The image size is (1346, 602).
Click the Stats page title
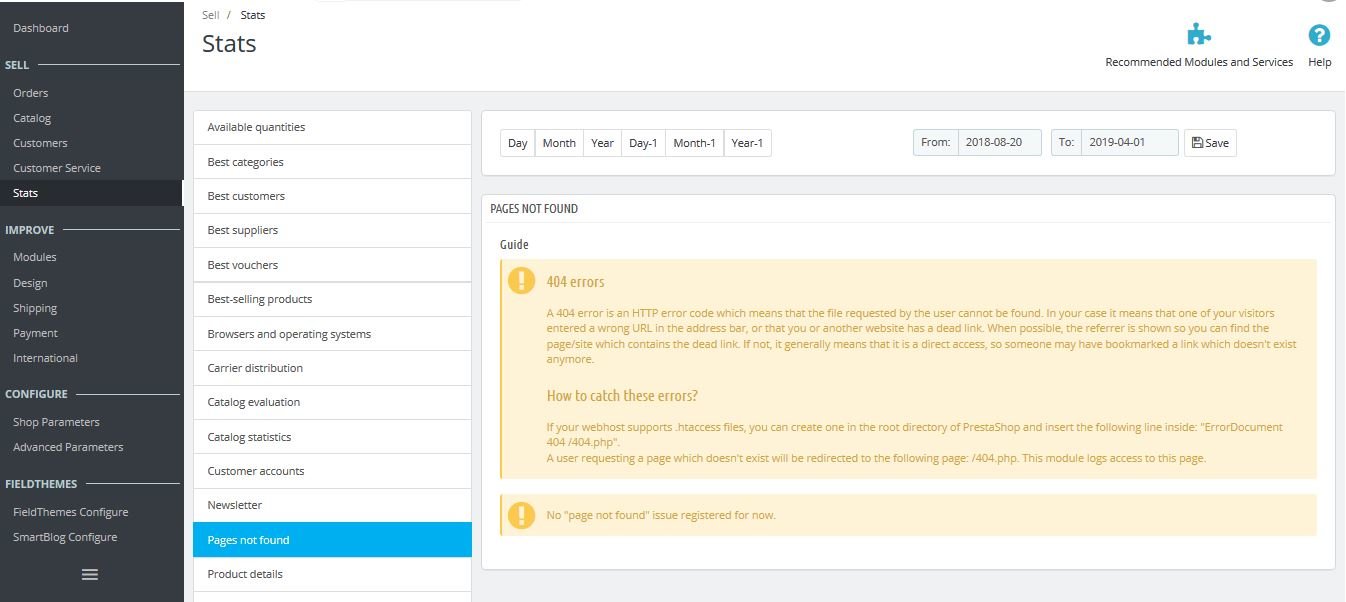tap(229, 44)
